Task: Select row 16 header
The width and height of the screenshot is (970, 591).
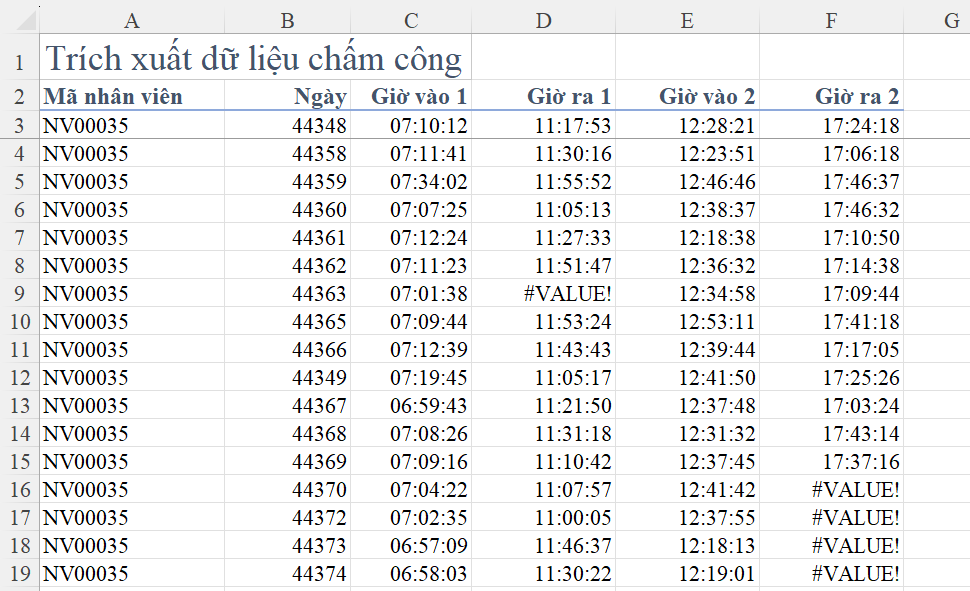Action: tap(19, 490)
